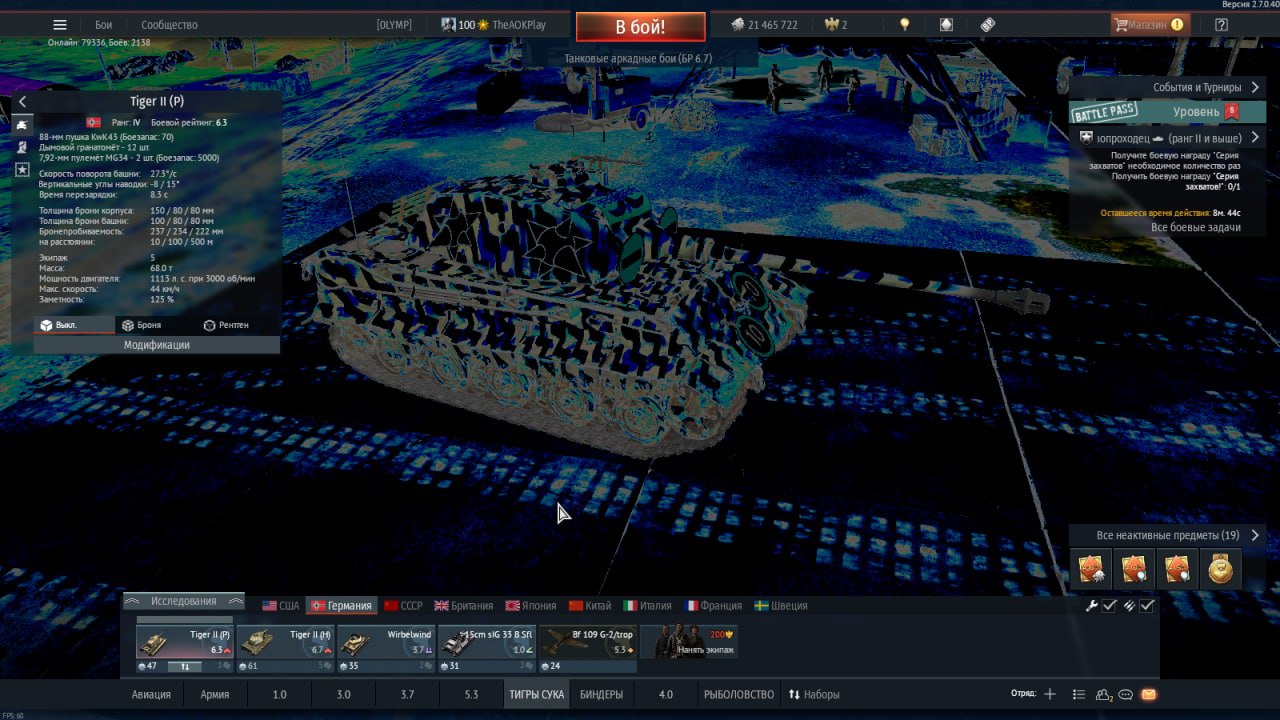The image size is (1280, 720).
Task: Select the СССР nation tab
Action: (x=404, y=606)
